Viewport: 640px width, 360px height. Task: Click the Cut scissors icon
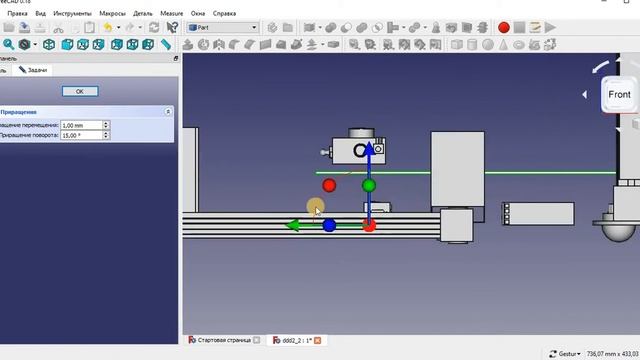click(58, 28)
